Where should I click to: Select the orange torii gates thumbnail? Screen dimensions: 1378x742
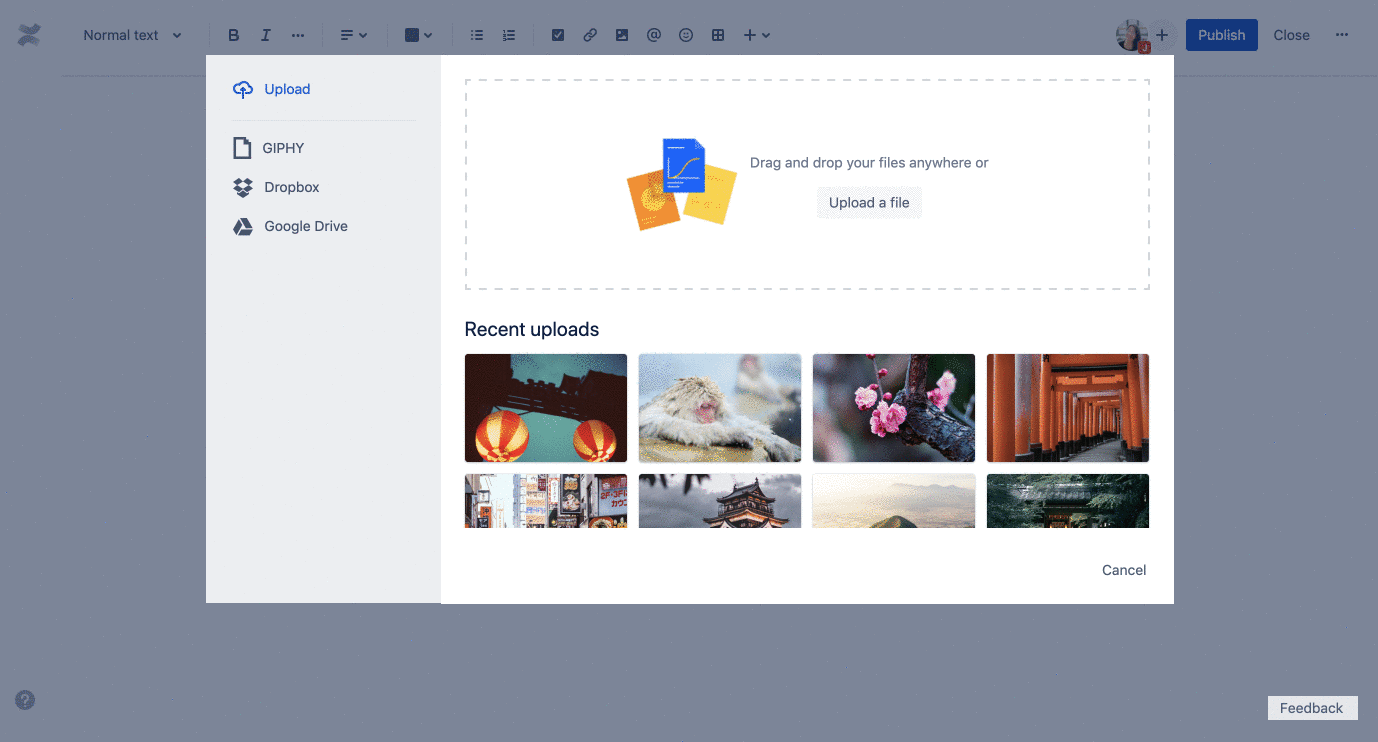(1068, 408)
